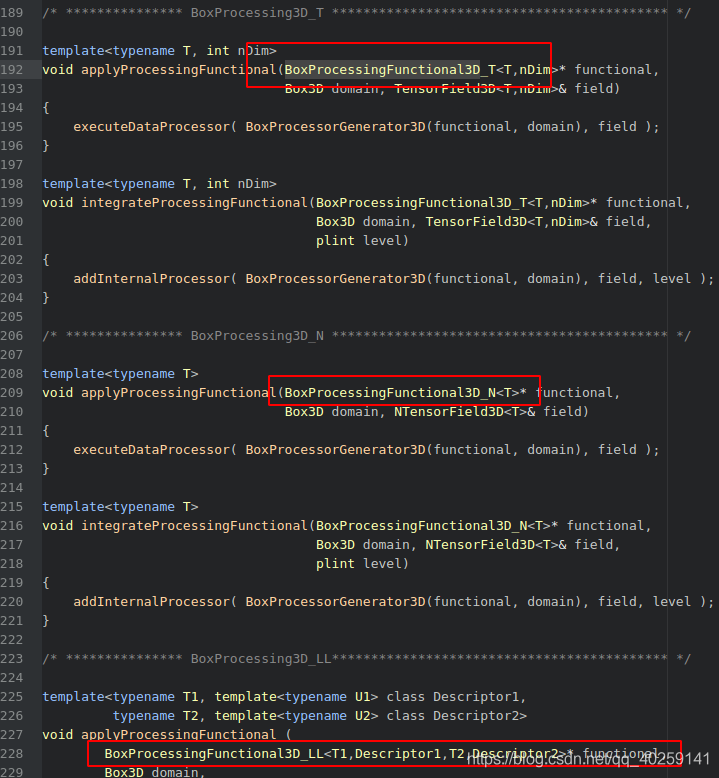Screen dimensions: 719x778
Task: Click plint keyword on line 201
Action: (x=335, y=241)
